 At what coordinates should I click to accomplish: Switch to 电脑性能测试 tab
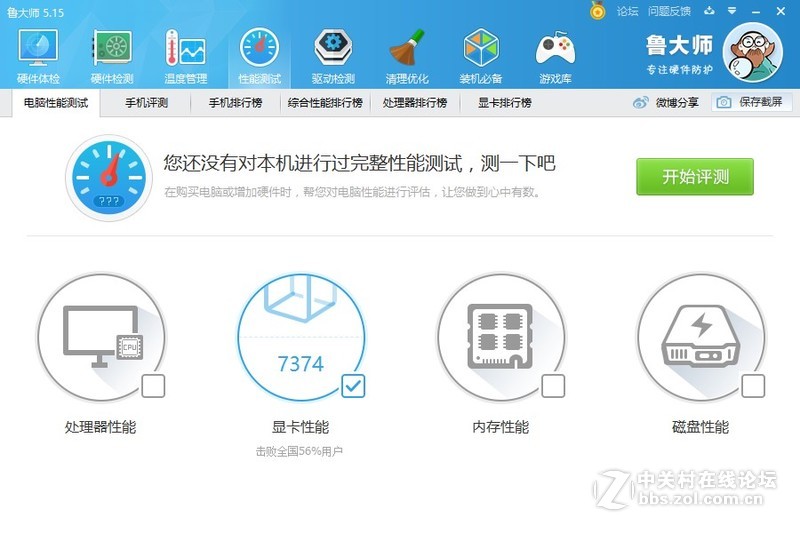[56, 103]
